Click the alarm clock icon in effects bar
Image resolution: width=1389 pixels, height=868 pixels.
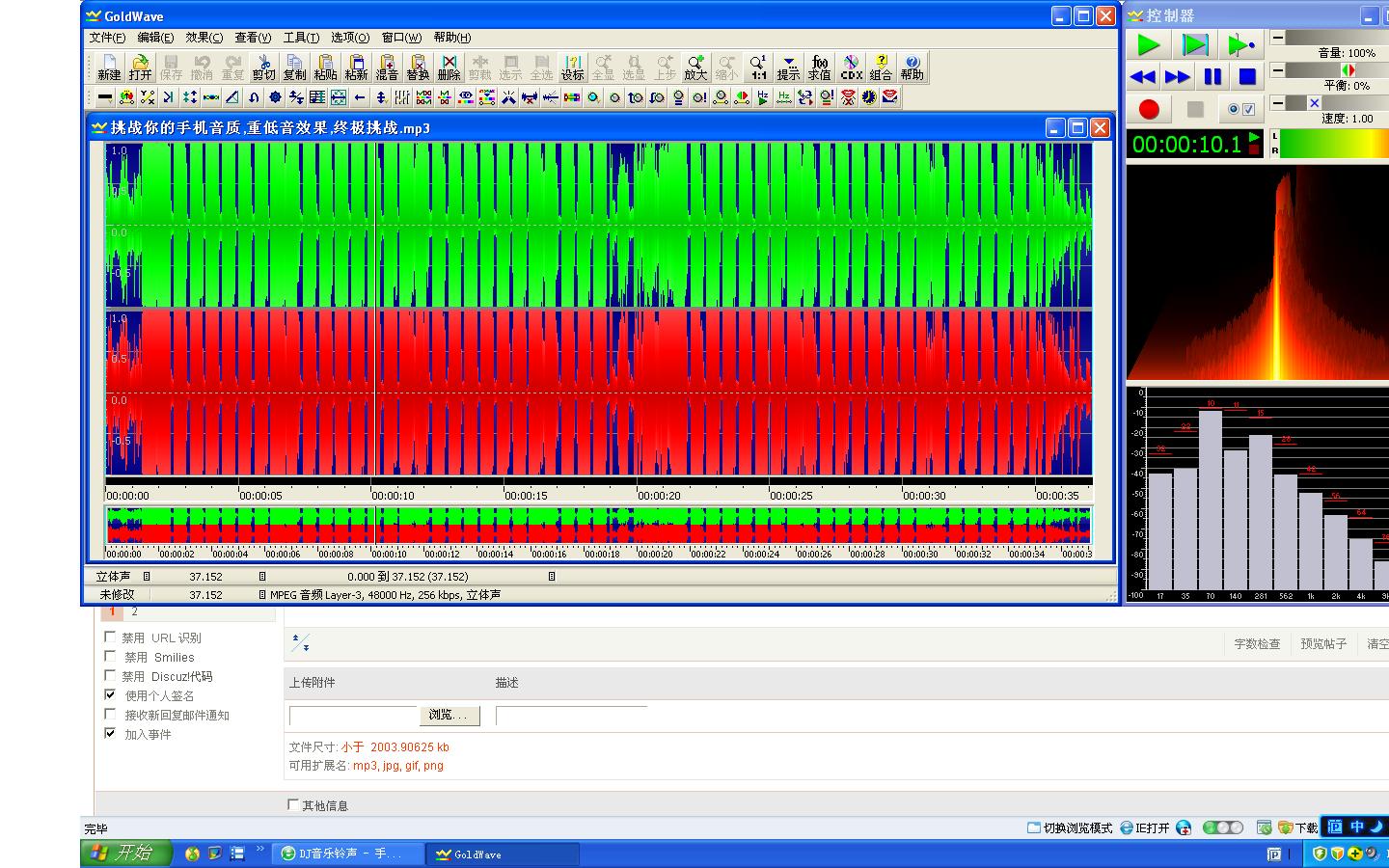pyautogui.click(x=868, y=97)
